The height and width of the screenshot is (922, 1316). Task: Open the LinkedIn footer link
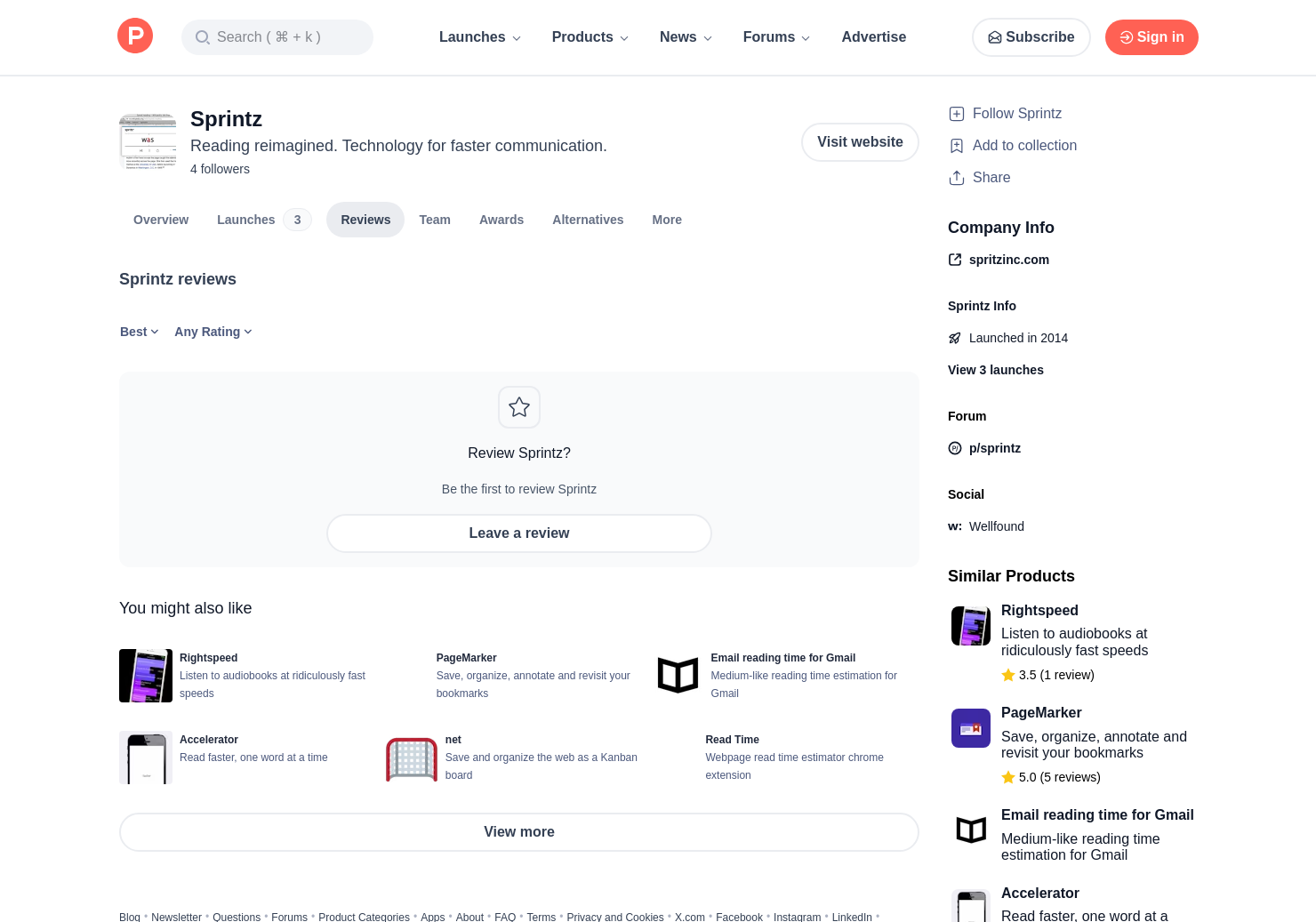(852, 917)
